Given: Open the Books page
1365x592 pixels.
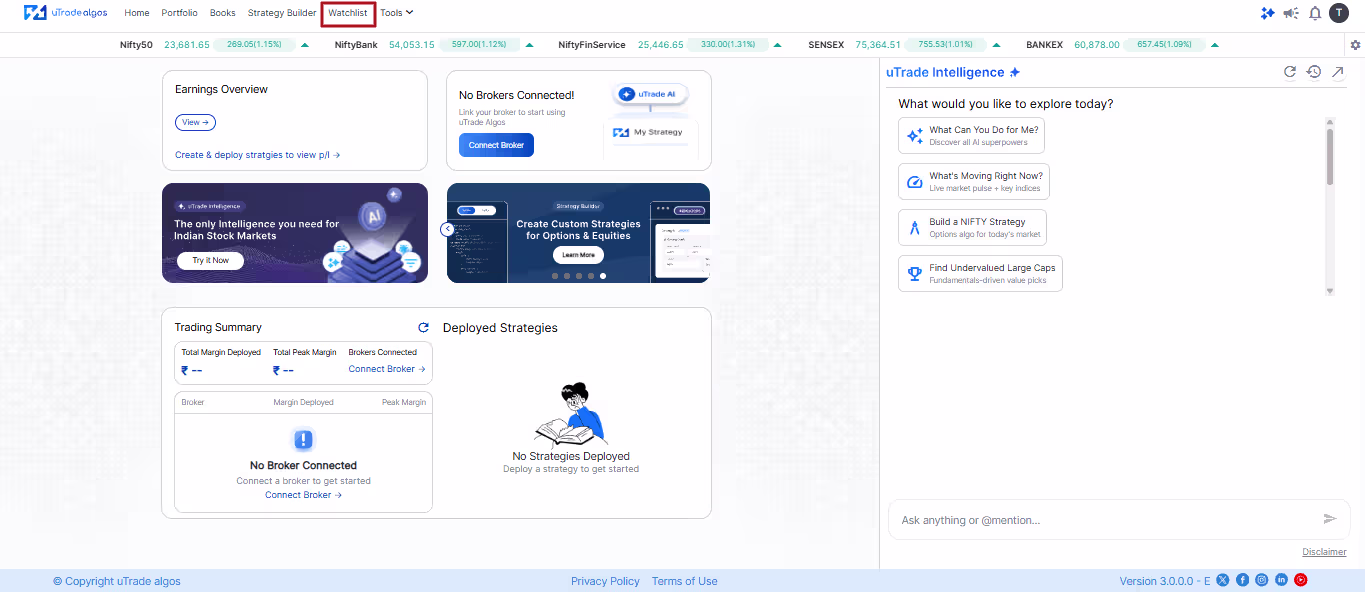Looking at the screenshot, I should pos(223,13).
